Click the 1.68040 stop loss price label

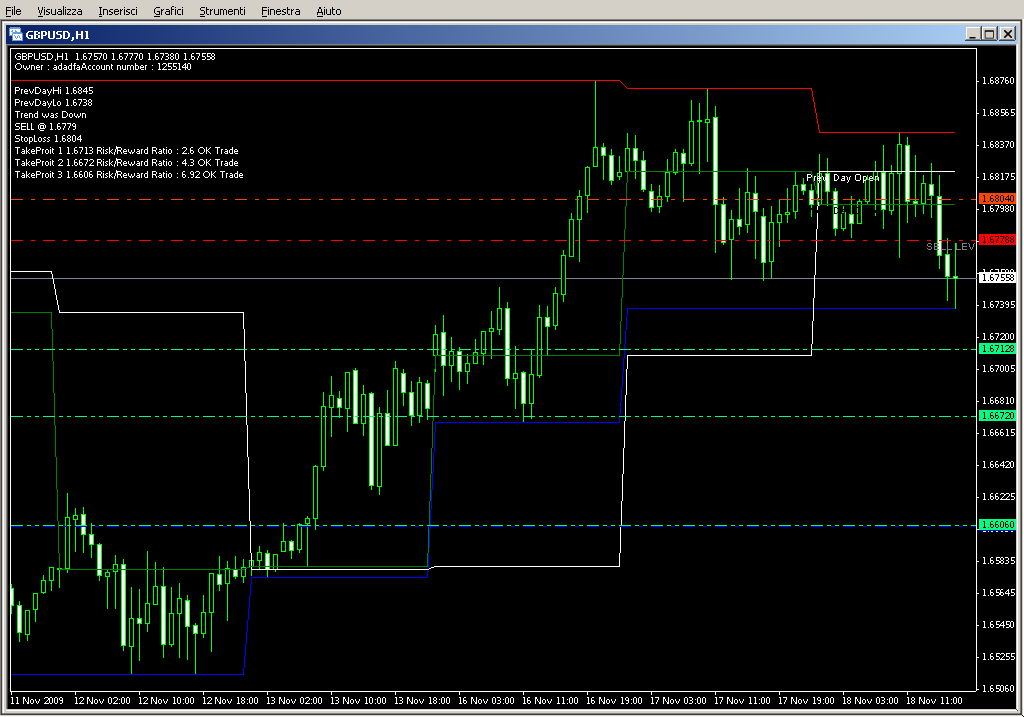pos(998,199)
